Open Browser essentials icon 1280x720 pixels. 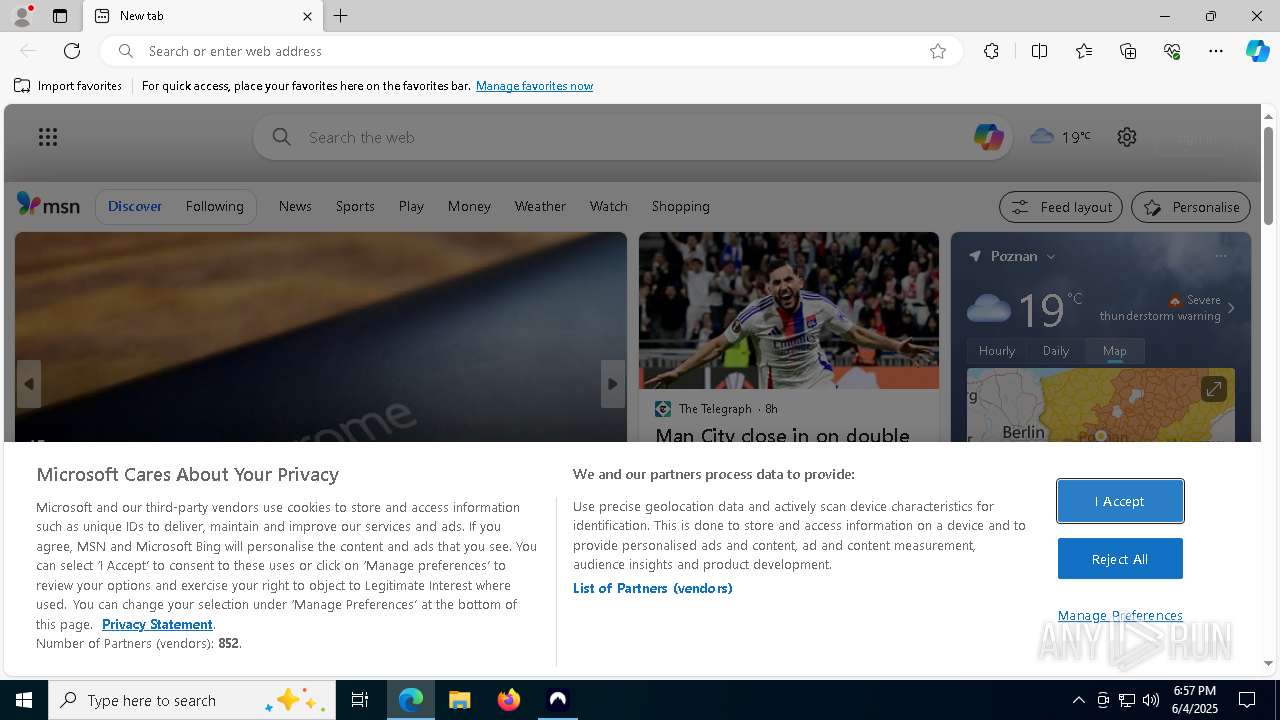tap(1172, 51)
